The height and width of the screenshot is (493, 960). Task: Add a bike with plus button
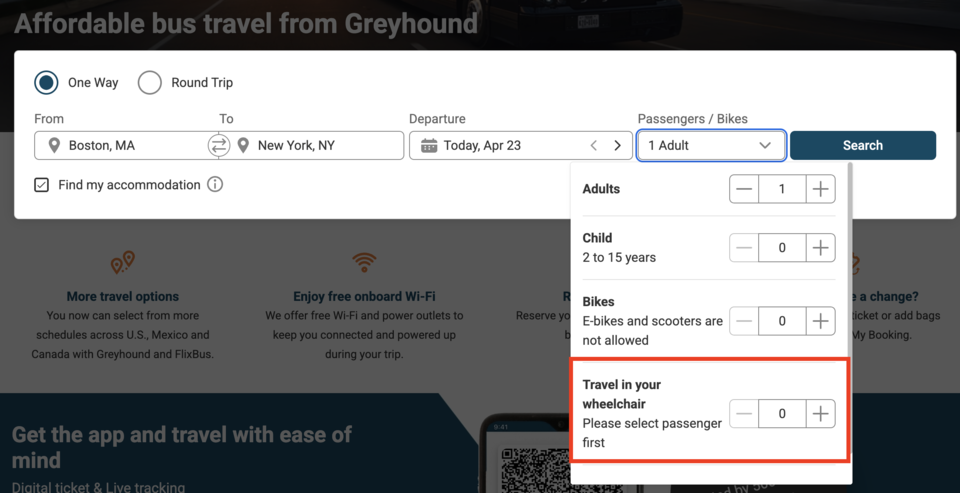[x=820, y=321]
